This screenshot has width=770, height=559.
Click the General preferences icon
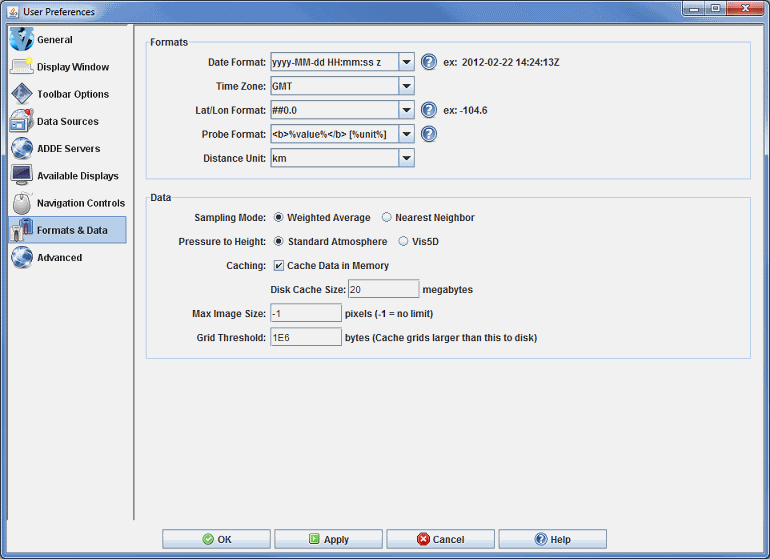22,39
